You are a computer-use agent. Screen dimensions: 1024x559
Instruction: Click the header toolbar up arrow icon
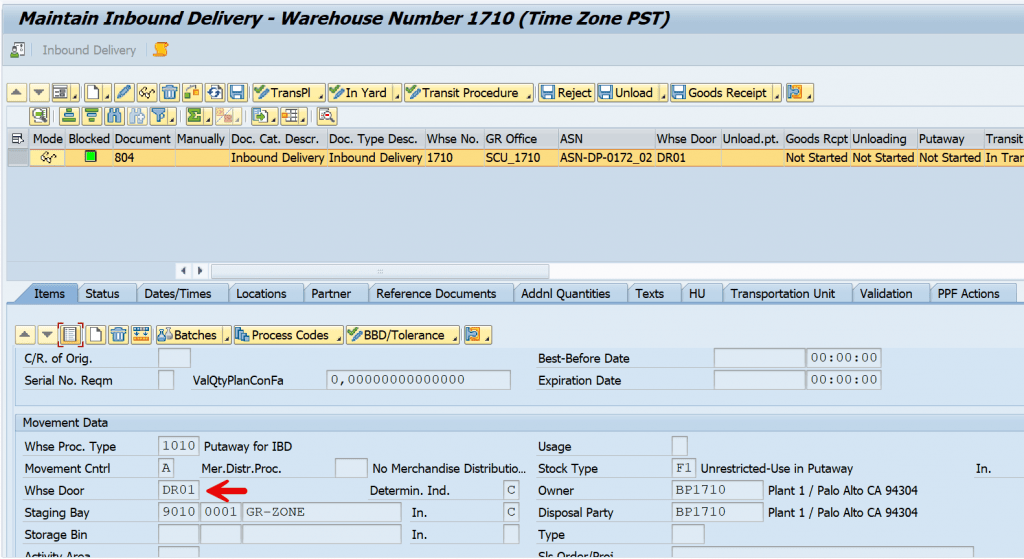coord(16,93)
